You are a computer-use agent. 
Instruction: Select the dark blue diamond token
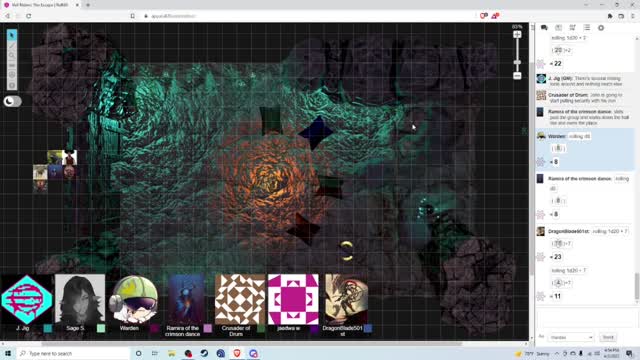pos(316,133)
